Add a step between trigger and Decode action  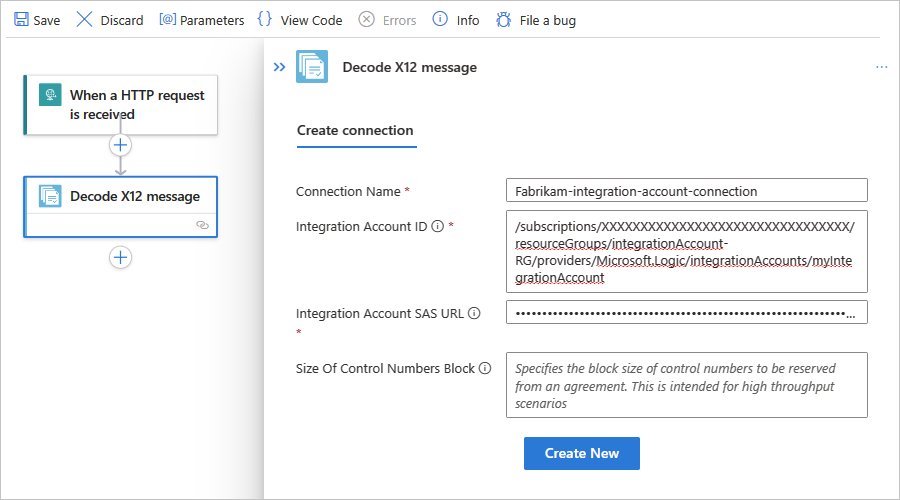(120, 145)
